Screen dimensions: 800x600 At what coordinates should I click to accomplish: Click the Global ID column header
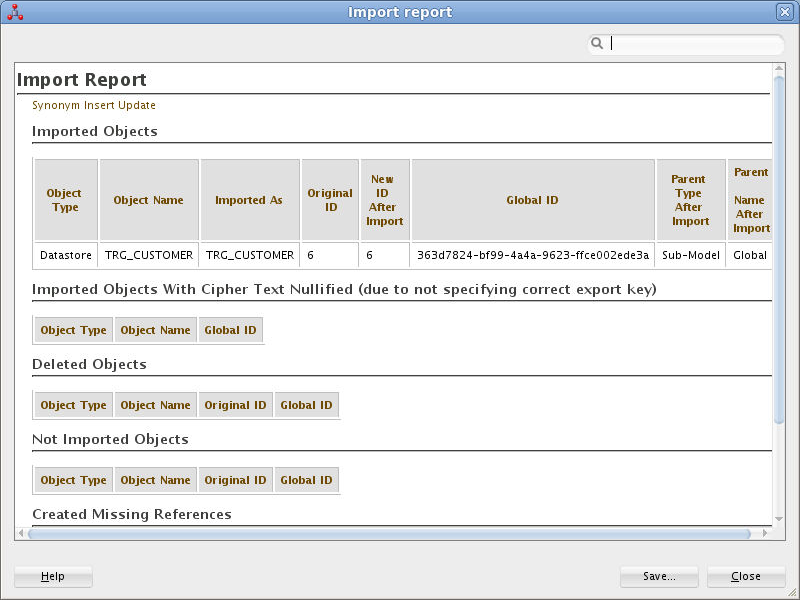532,198
